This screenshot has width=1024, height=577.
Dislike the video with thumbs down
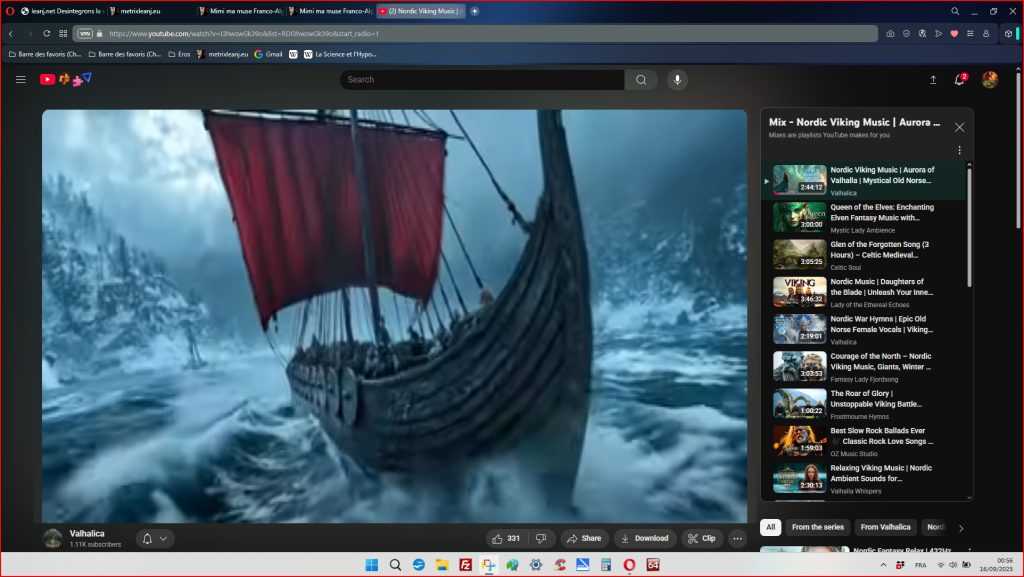pyautogui.click(x=541, y=538)
